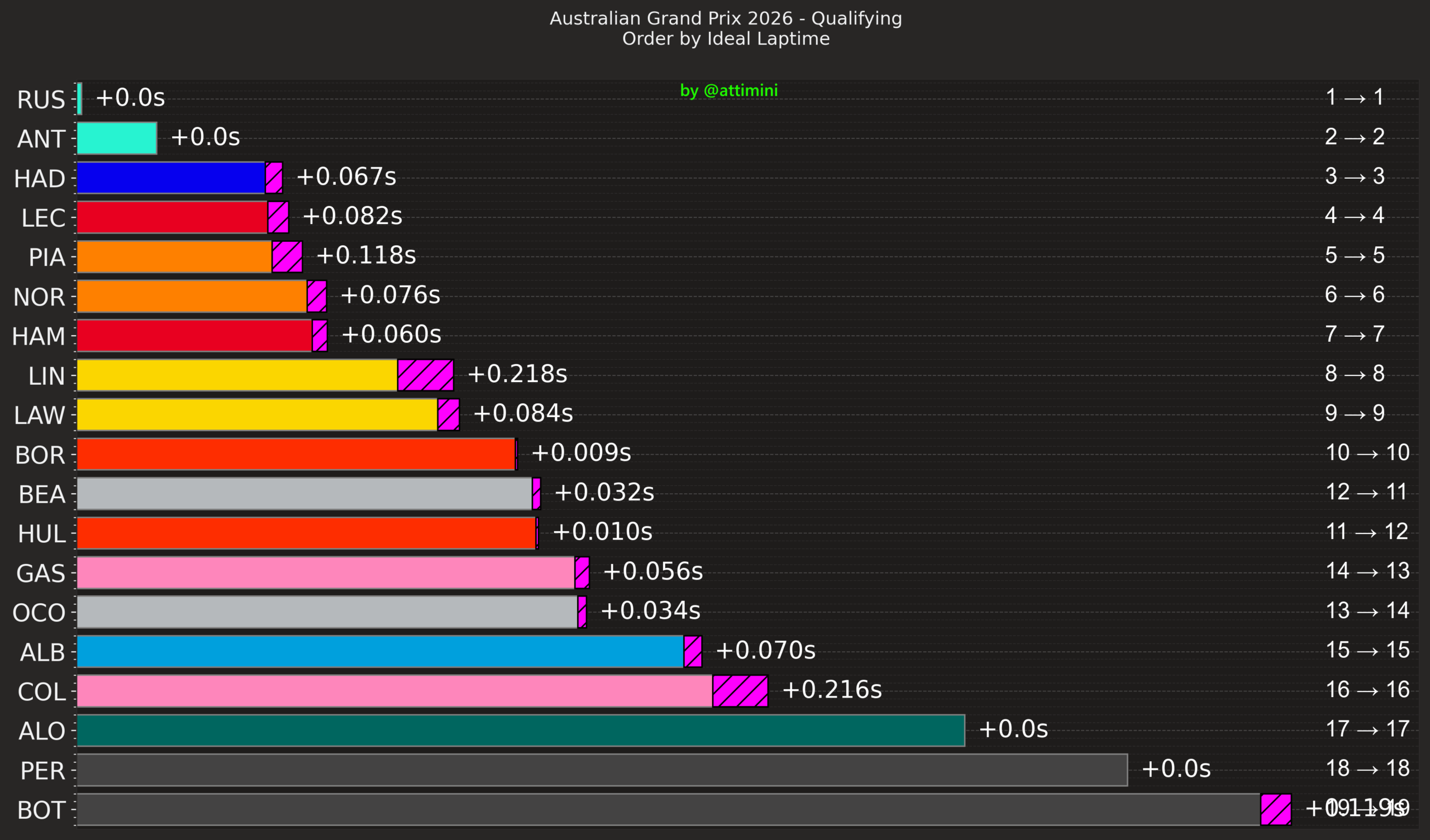Viewport: 1430px width, 840px height.
Task: Click the 1 → 1 position text
Action: click(1355, 98)
